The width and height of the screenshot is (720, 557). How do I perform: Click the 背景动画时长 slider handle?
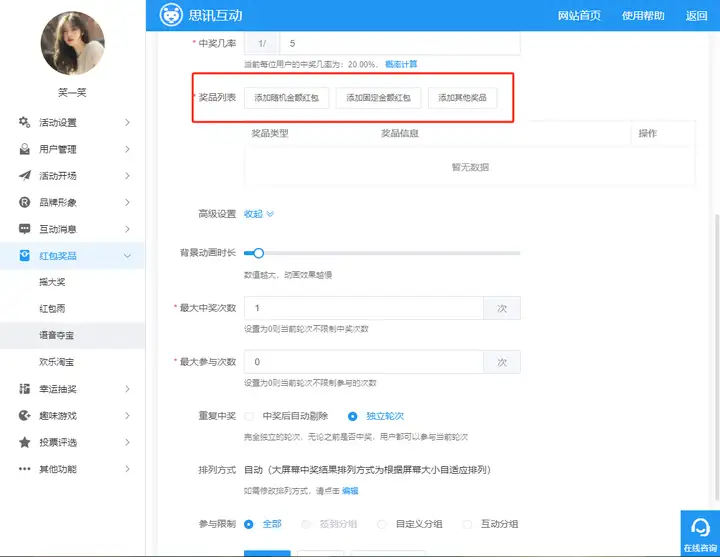click(x=259, y=253)
